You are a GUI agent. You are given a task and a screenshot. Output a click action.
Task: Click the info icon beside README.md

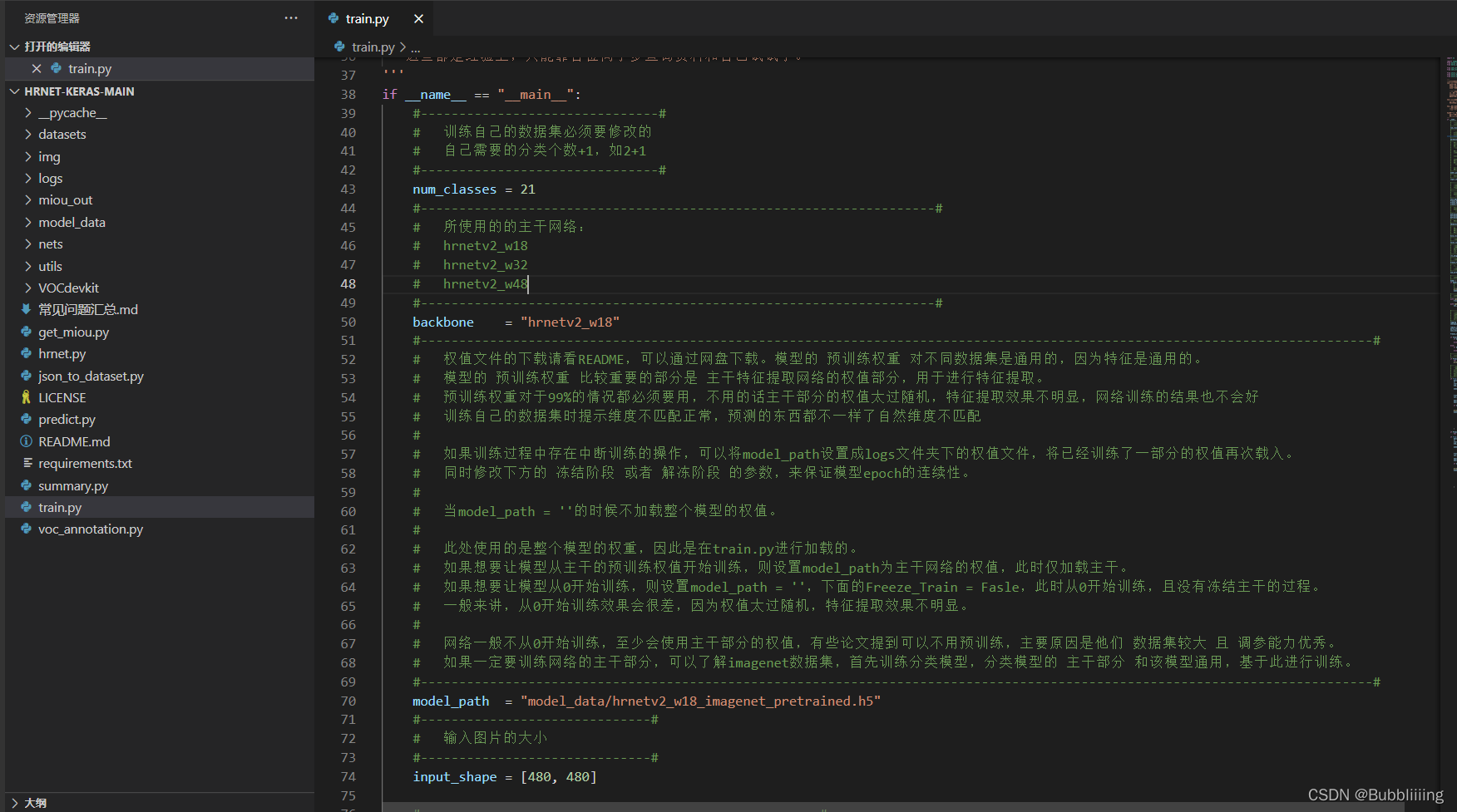(27, 441)
